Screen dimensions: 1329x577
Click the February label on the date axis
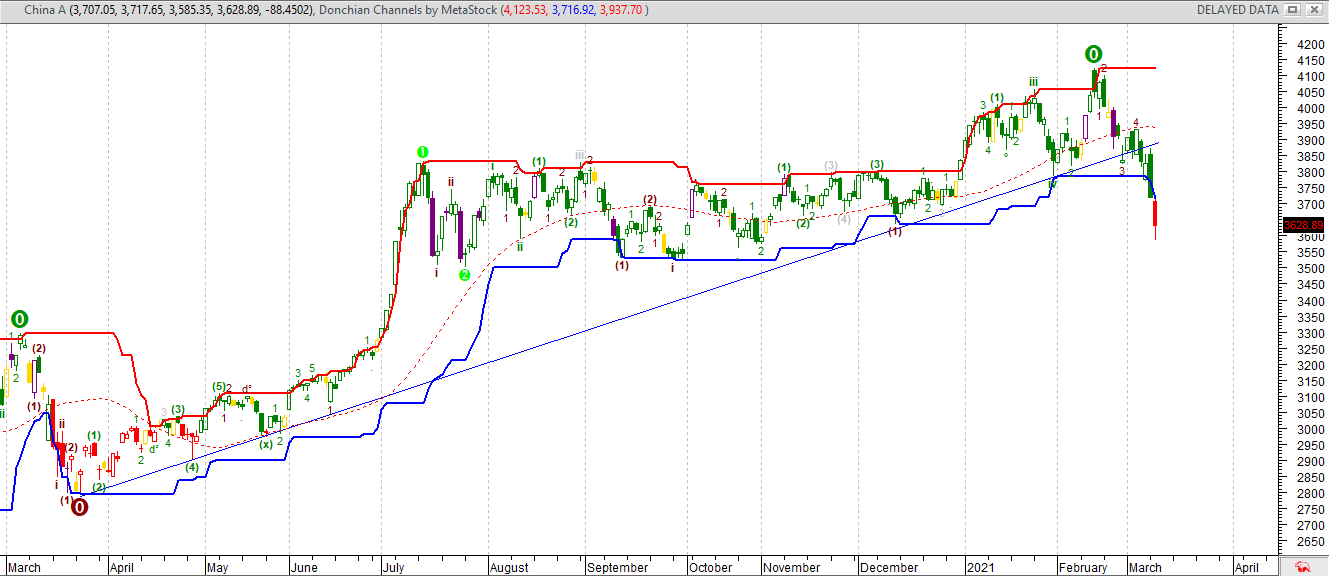tap(1084, 567)
